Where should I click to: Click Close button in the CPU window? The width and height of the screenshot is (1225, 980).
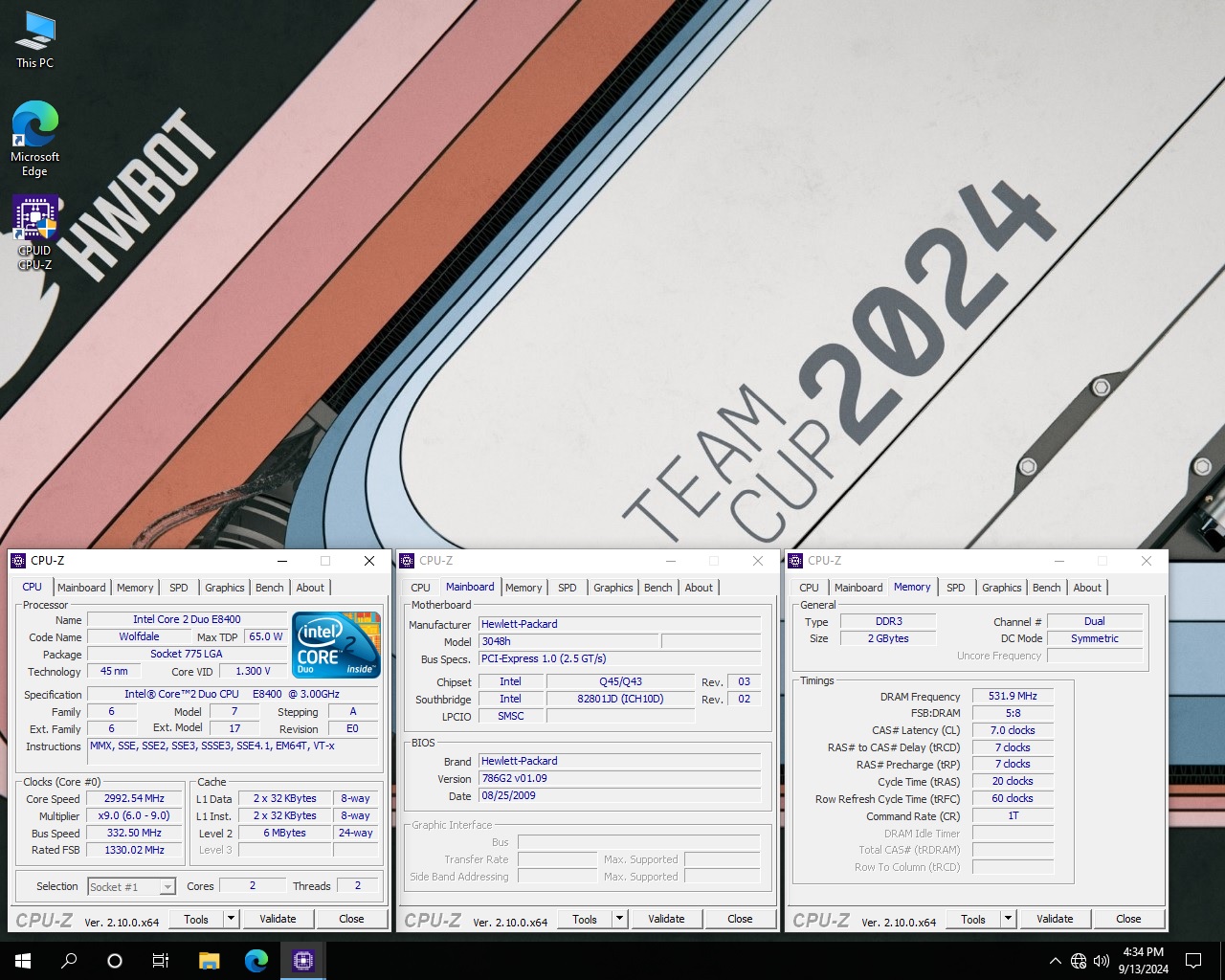pyautogui.click(x=351, y=919)
